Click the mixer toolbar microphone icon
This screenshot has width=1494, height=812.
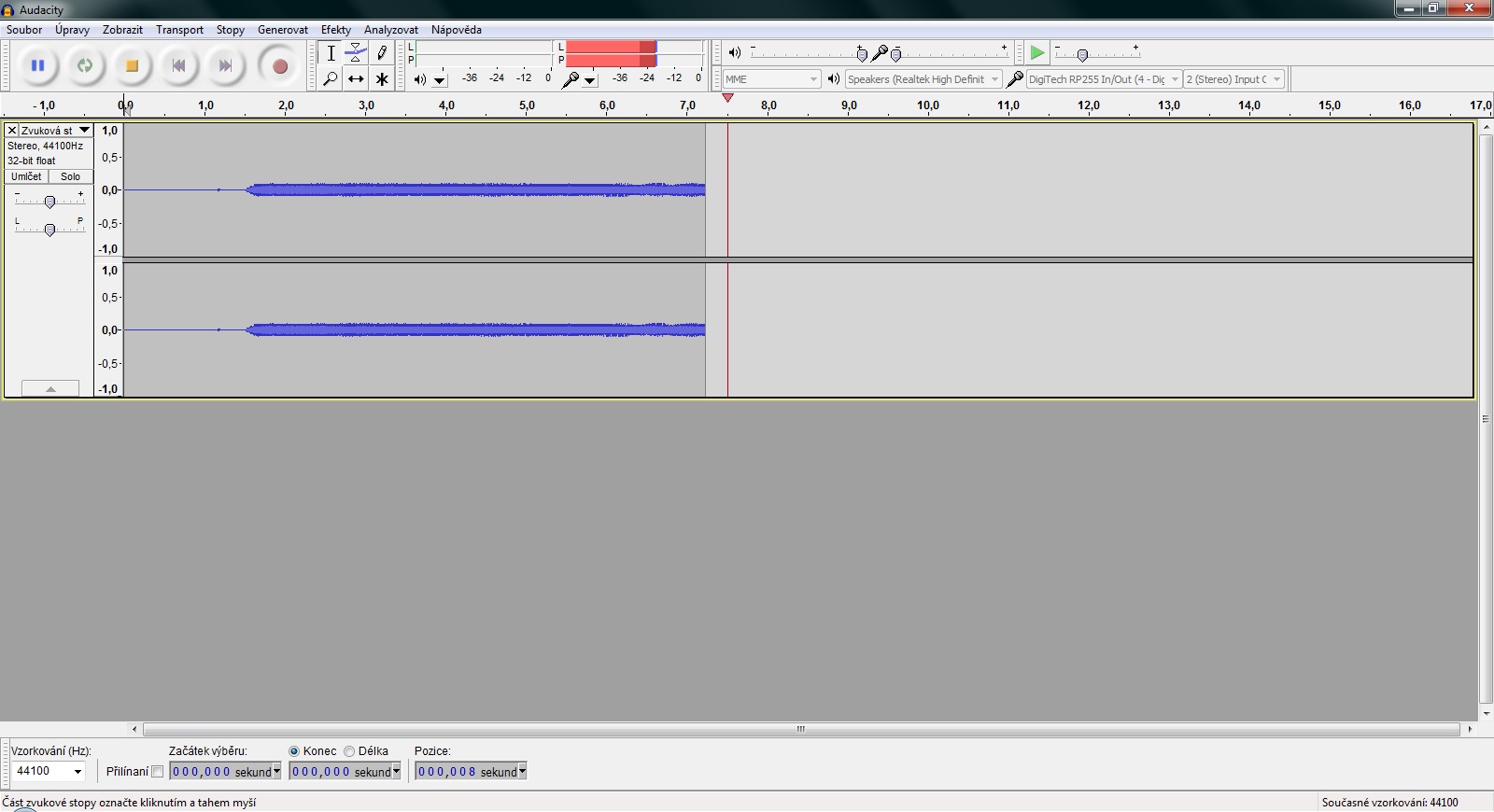(x=879, y=52)
